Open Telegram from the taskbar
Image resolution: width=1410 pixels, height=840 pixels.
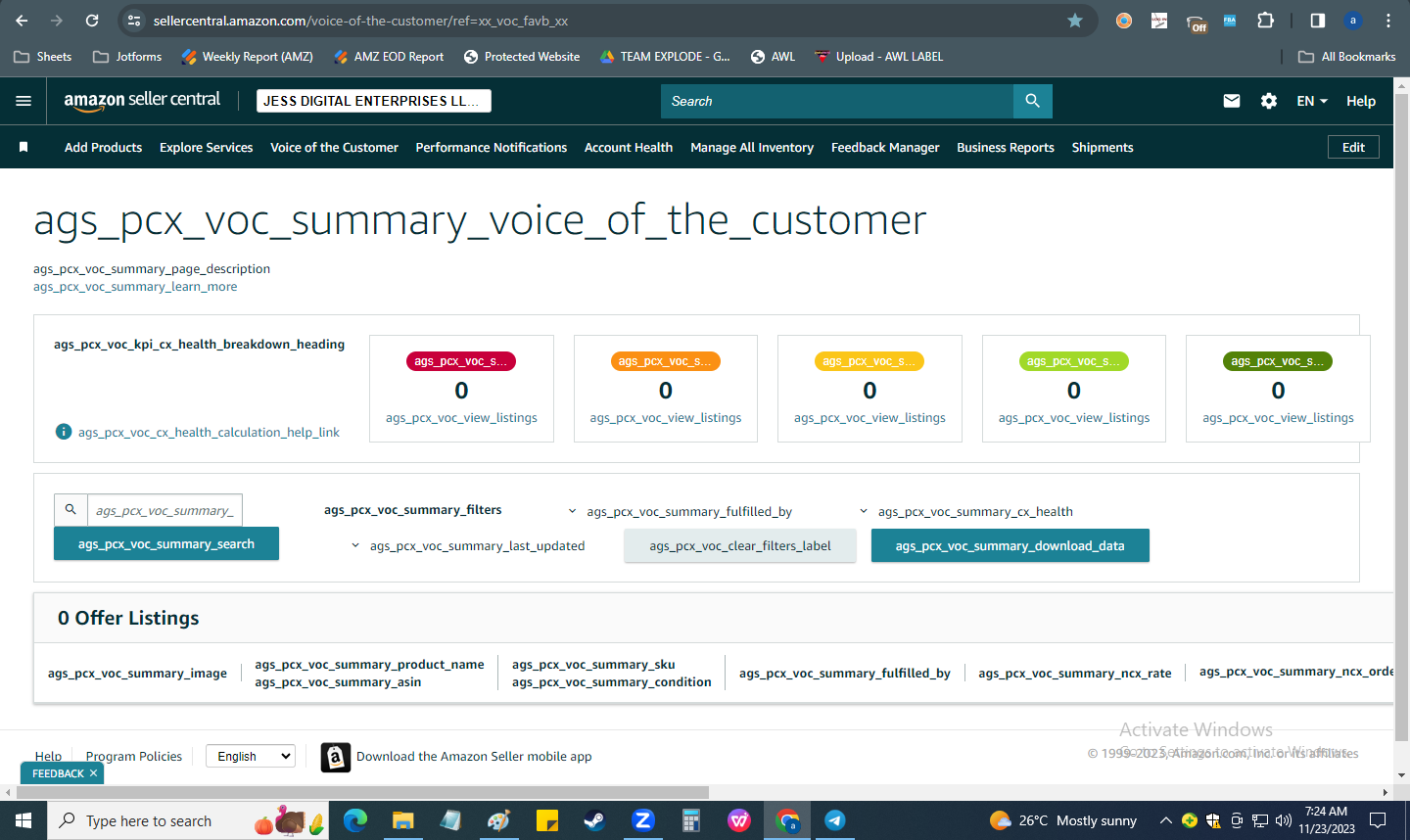(834, 820)
